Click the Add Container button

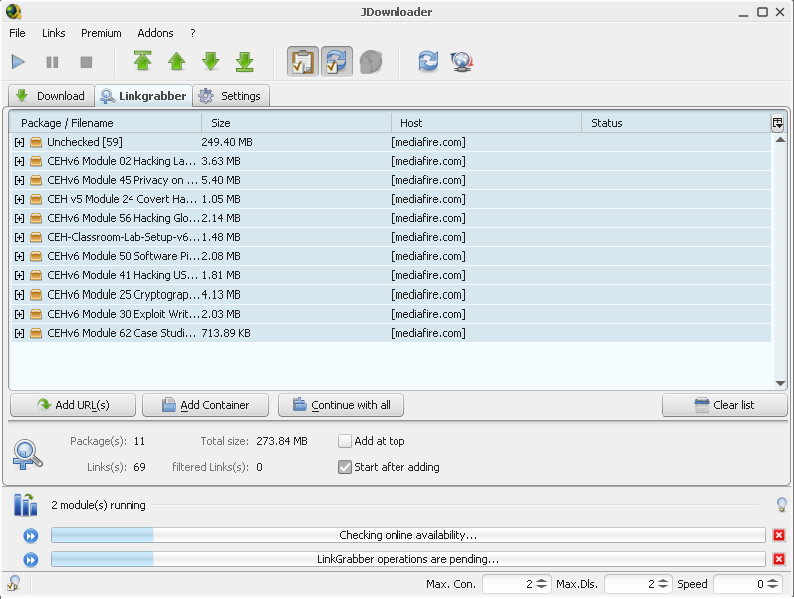point(205,405)
